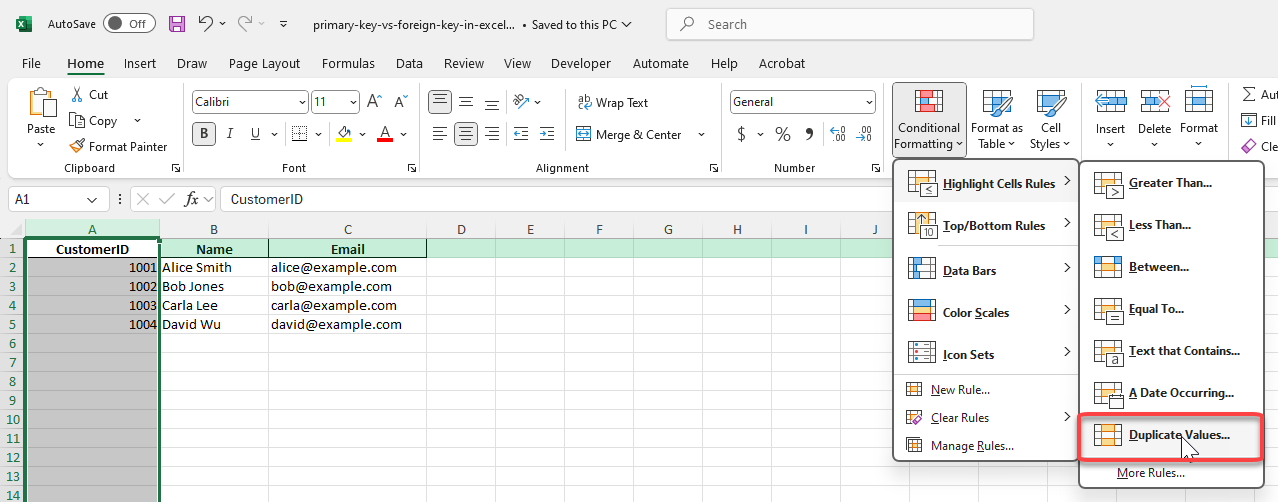Toggle Middle Align vertical alignment

point(465,102)
